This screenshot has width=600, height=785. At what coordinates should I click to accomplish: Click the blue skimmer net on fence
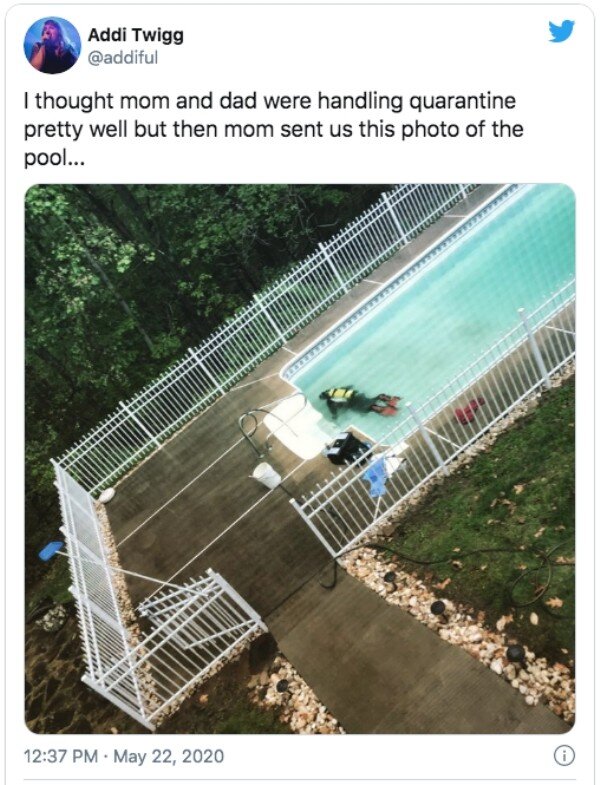[x=51, y=550]
